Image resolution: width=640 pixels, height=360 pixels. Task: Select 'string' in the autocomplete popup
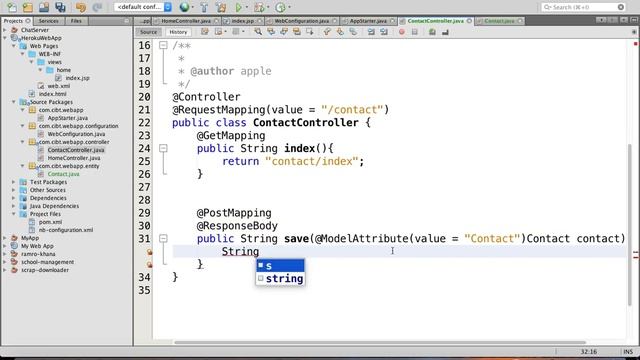[280, 278]
